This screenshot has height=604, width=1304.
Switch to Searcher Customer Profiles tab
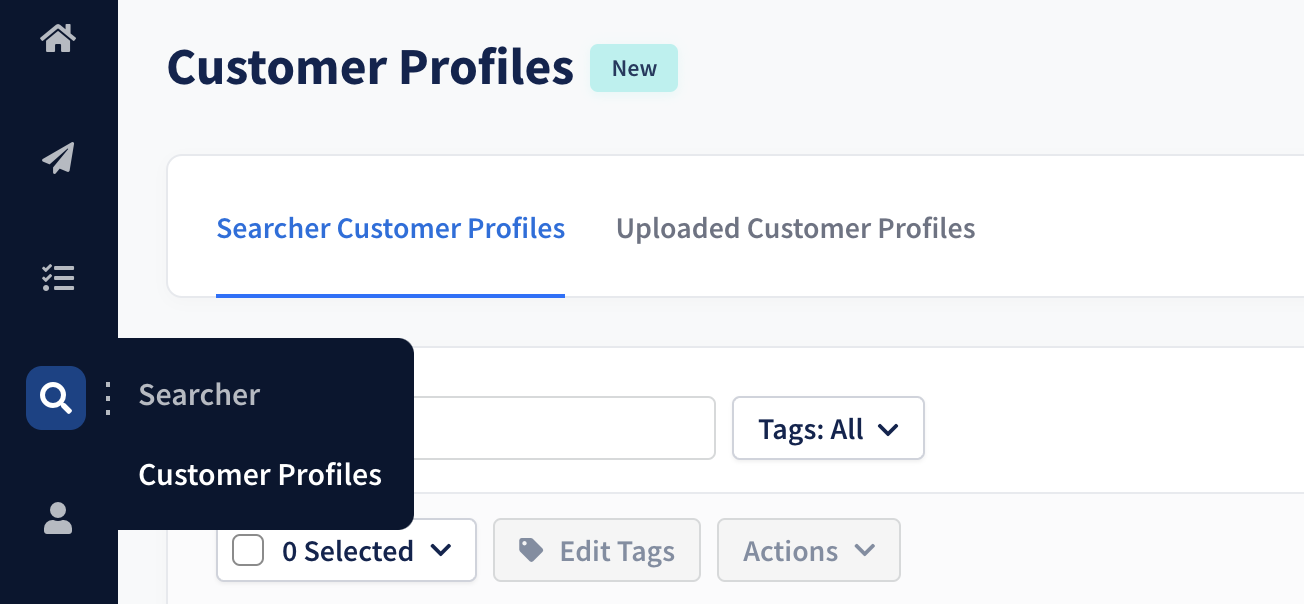[391, 228]
